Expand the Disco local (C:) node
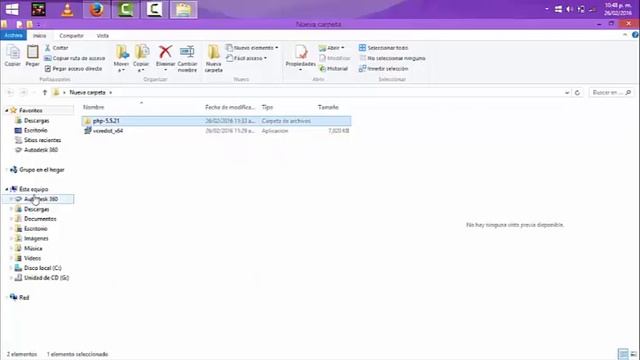 [11, 268]
